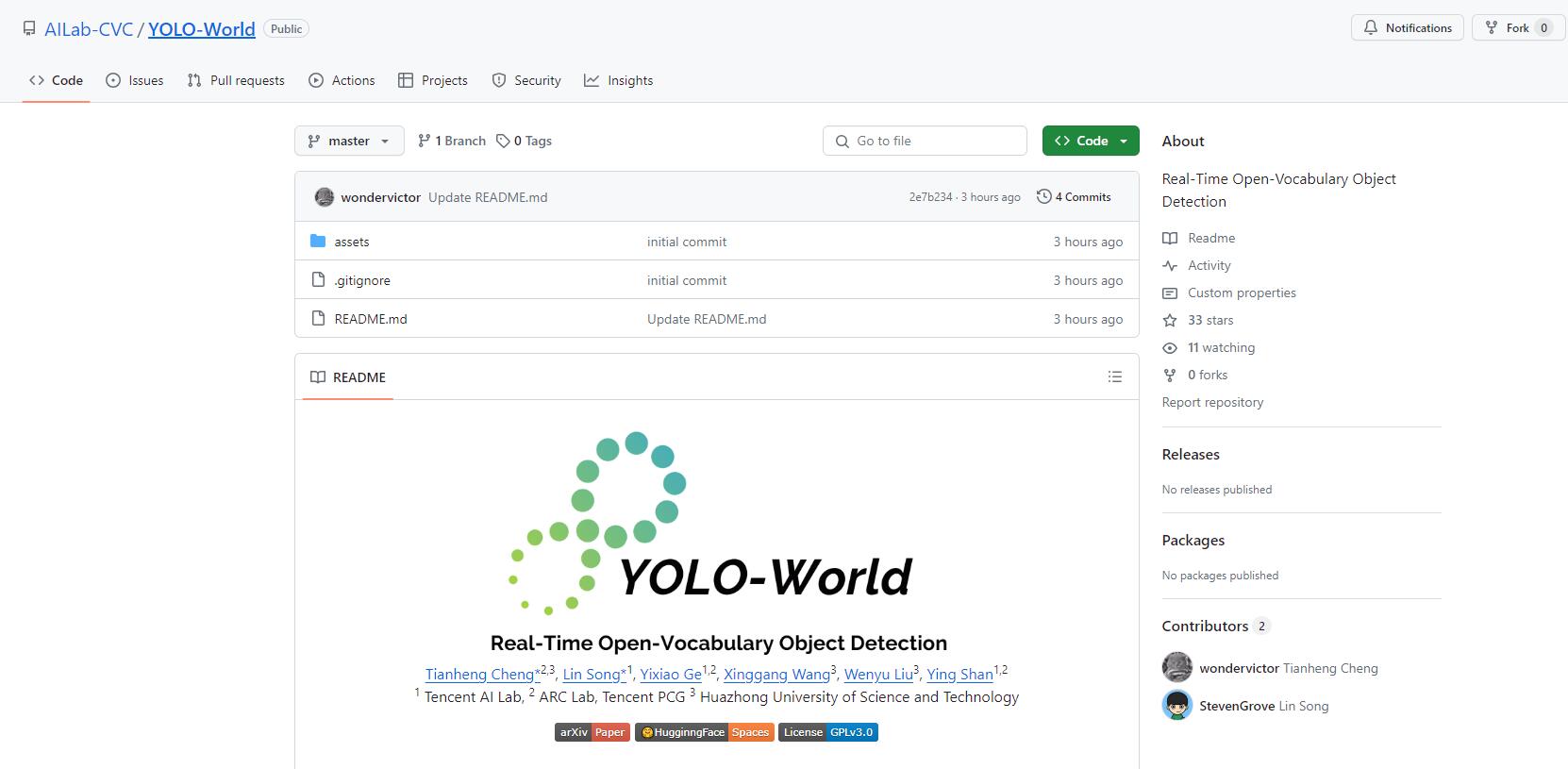Click the repository icon beside AILab-CVC
The width and height of the screenshot is (1568, 769).
point(29,28)
